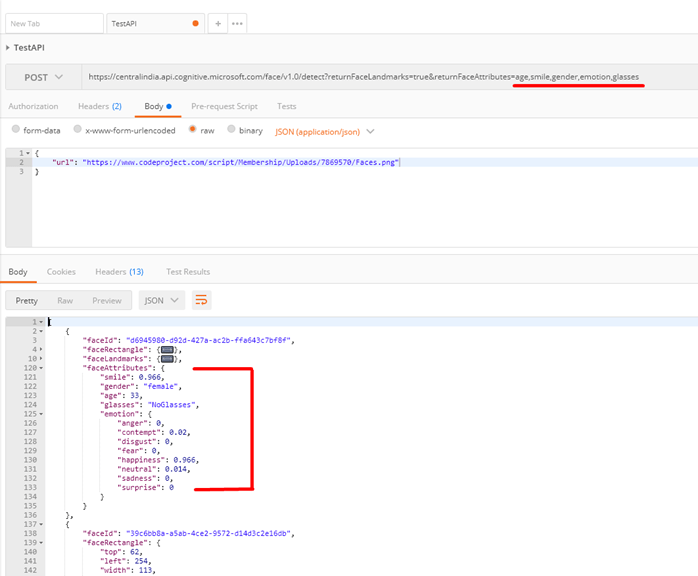Click the unsaved orange dot on TestAPI tab

194,23
